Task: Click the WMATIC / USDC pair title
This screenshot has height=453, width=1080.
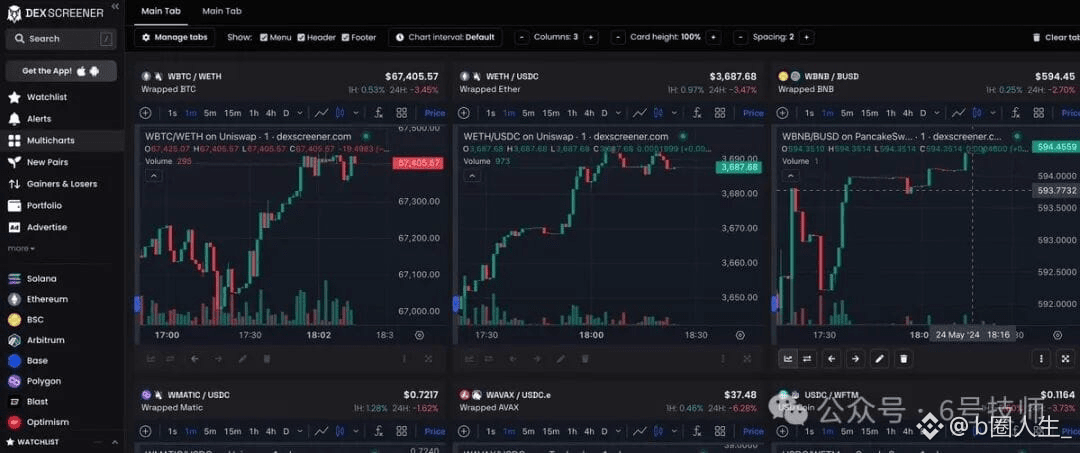Action: [x=198, y=395]
